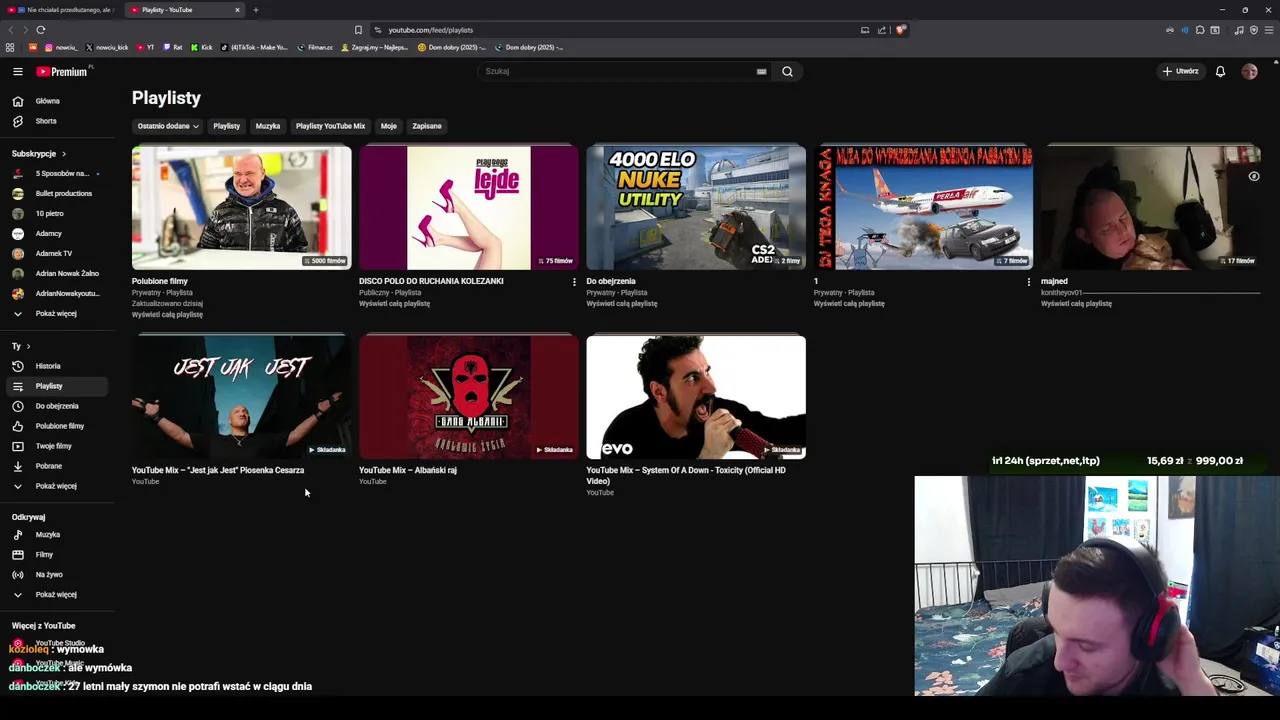1280x720 pixels.
Task: Open the browser extensions puzzle icon
Action: coord(1200,30)
